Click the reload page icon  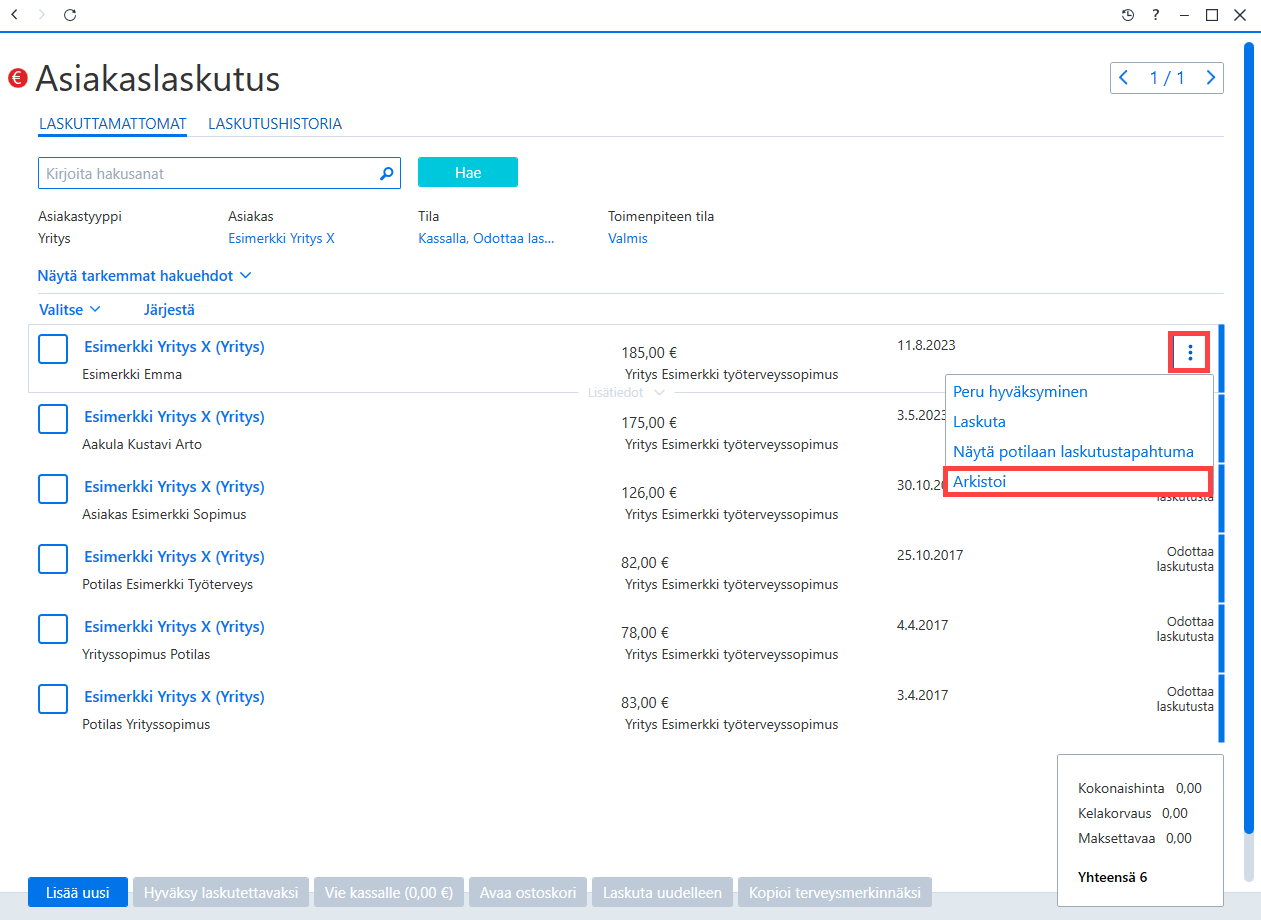pyautogui.click(x=69, y=15)
